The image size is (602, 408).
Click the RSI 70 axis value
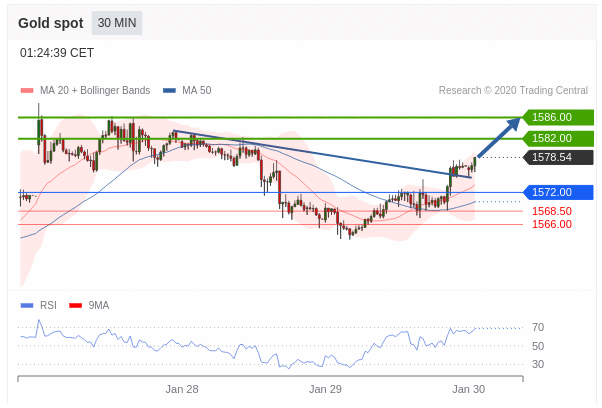pos(538,328)
